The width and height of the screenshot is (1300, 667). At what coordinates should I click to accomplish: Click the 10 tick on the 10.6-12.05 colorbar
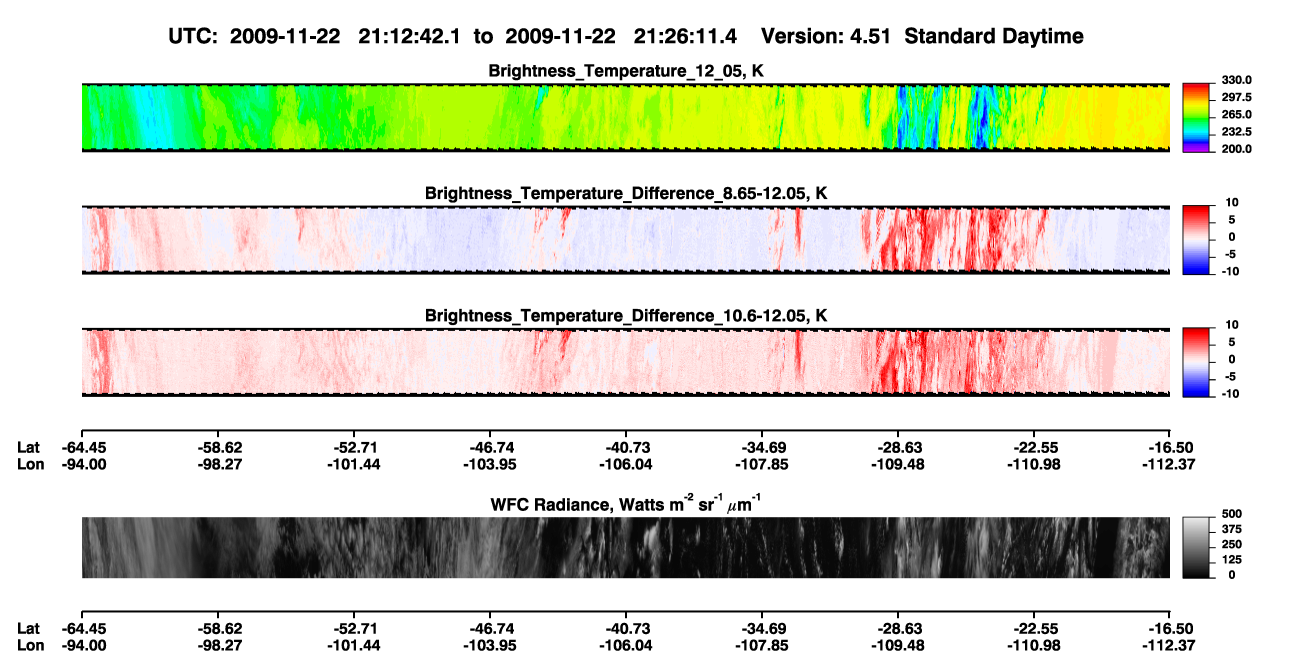[x=1231, y=325]
